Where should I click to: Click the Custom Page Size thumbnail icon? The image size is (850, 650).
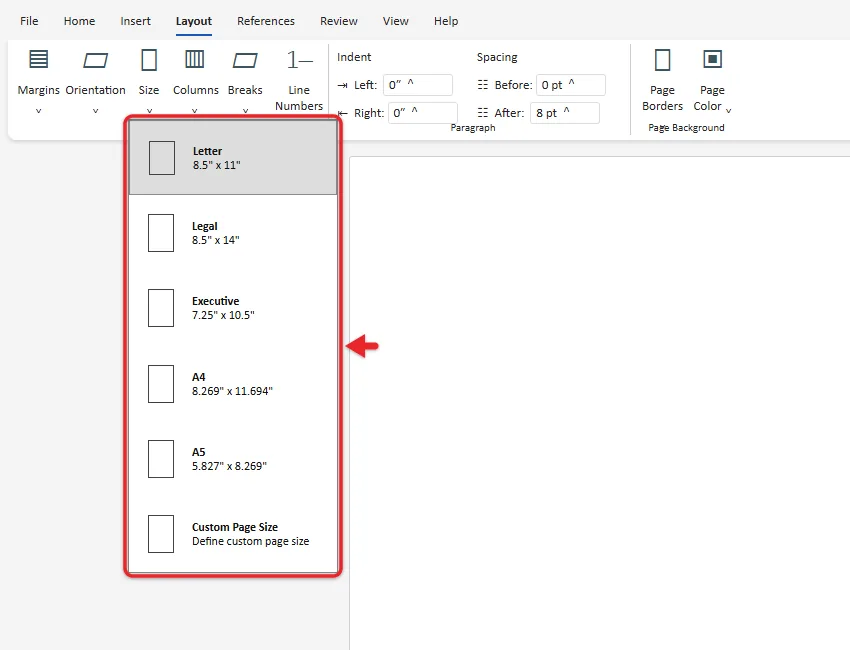pyautogui.click(x=161, y=534)
